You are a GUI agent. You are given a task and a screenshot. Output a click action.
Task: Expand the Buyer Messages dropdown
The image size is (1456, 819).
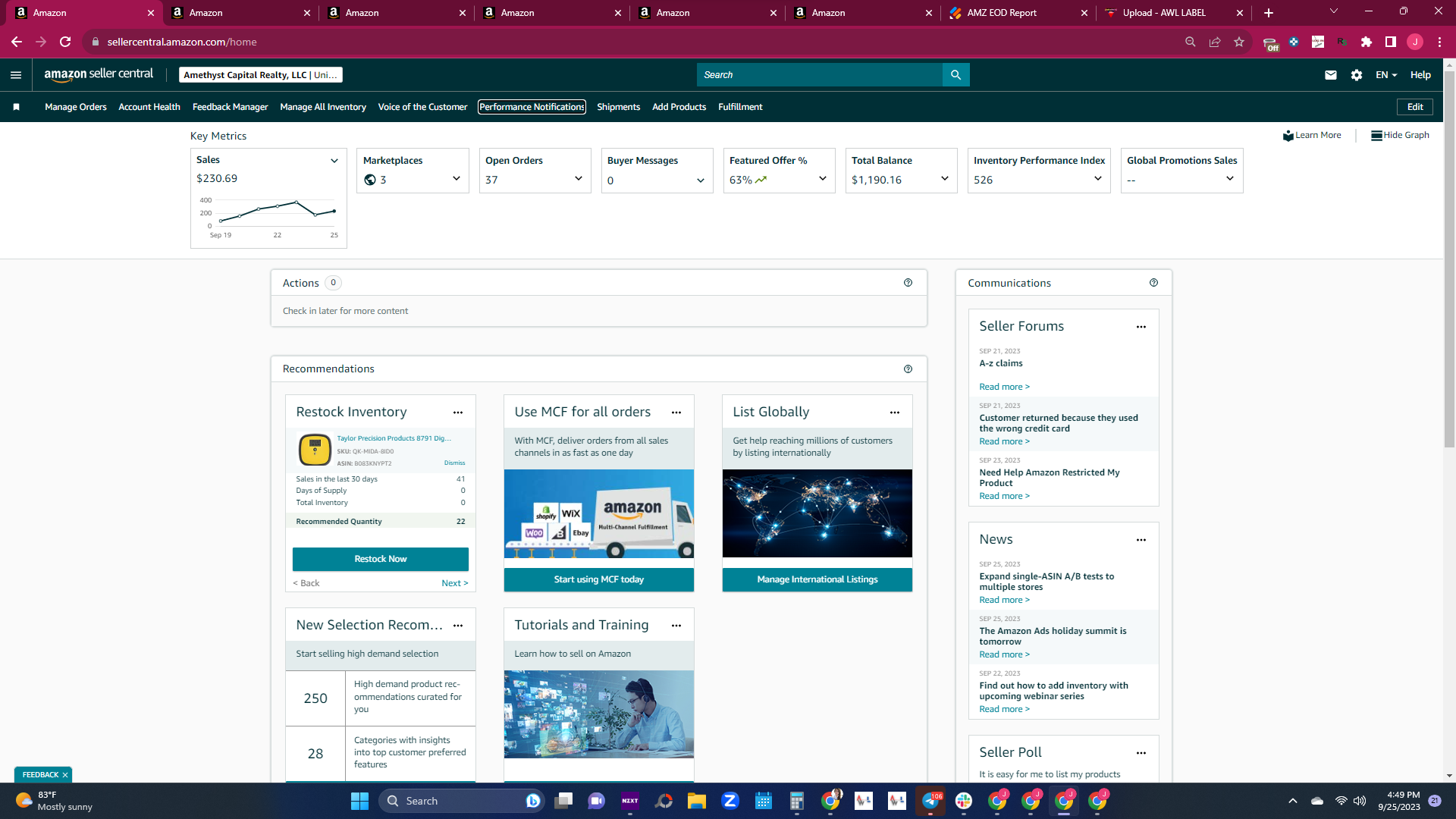click(701, 180)
